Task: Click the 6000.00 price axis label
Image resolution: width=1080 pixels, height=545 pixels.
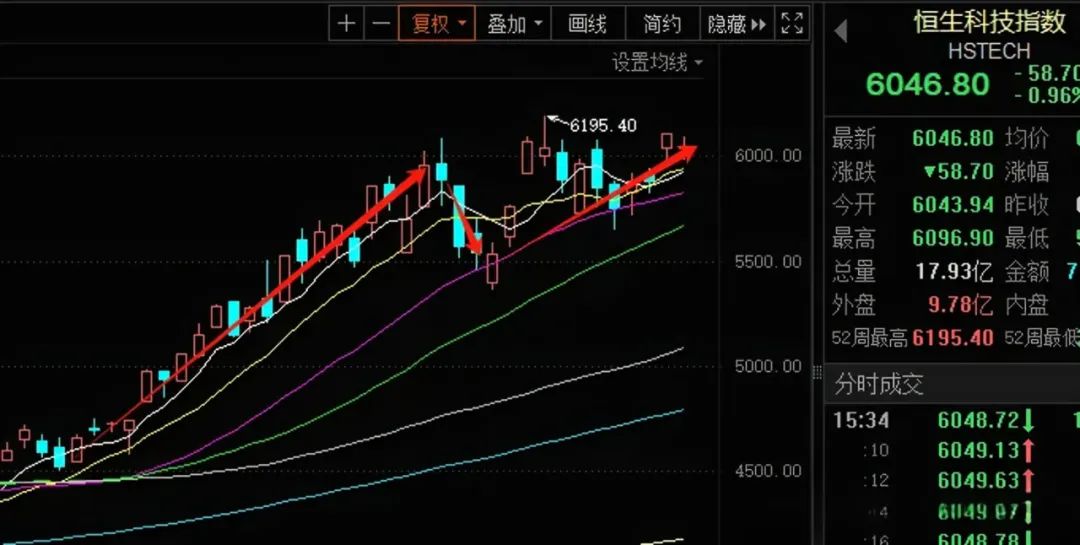Action: (766, 155)
